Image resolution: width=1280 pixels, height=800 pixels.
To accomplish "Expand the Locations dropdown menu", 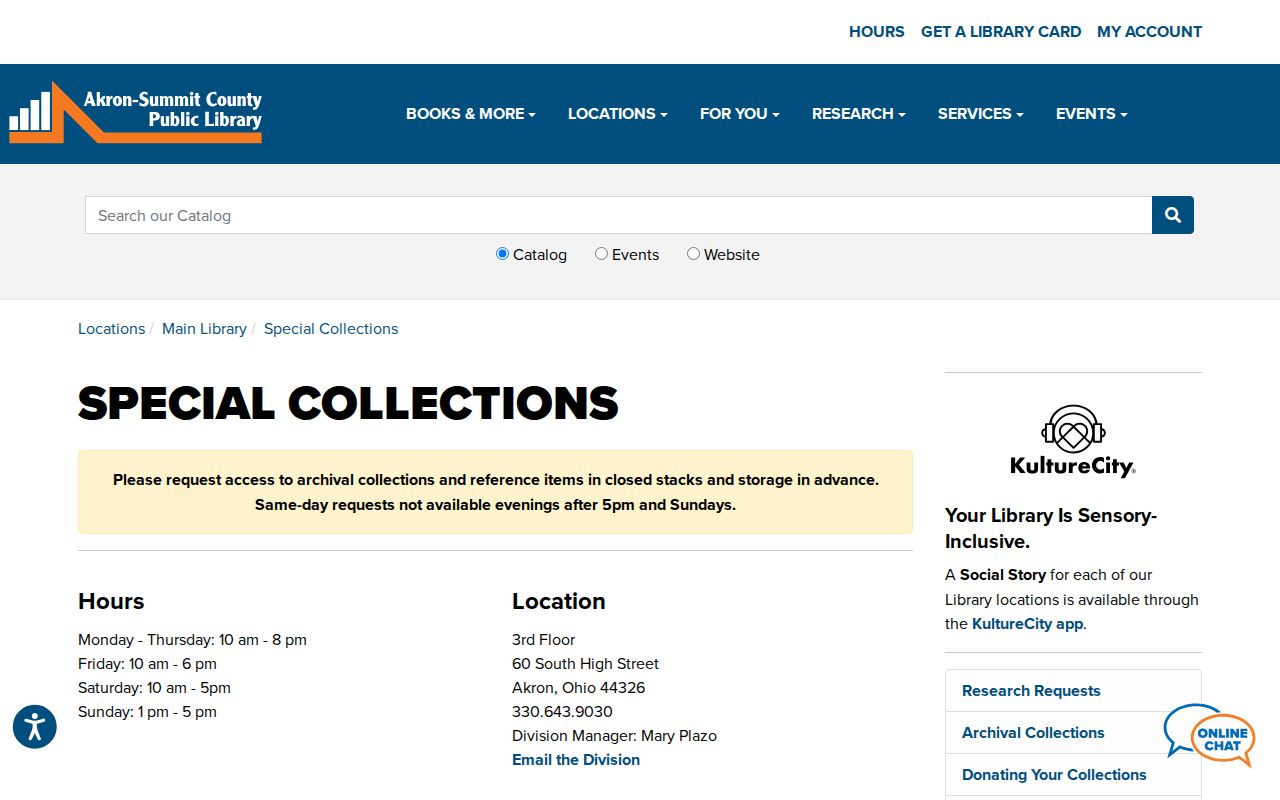I will tap(618, 114).
